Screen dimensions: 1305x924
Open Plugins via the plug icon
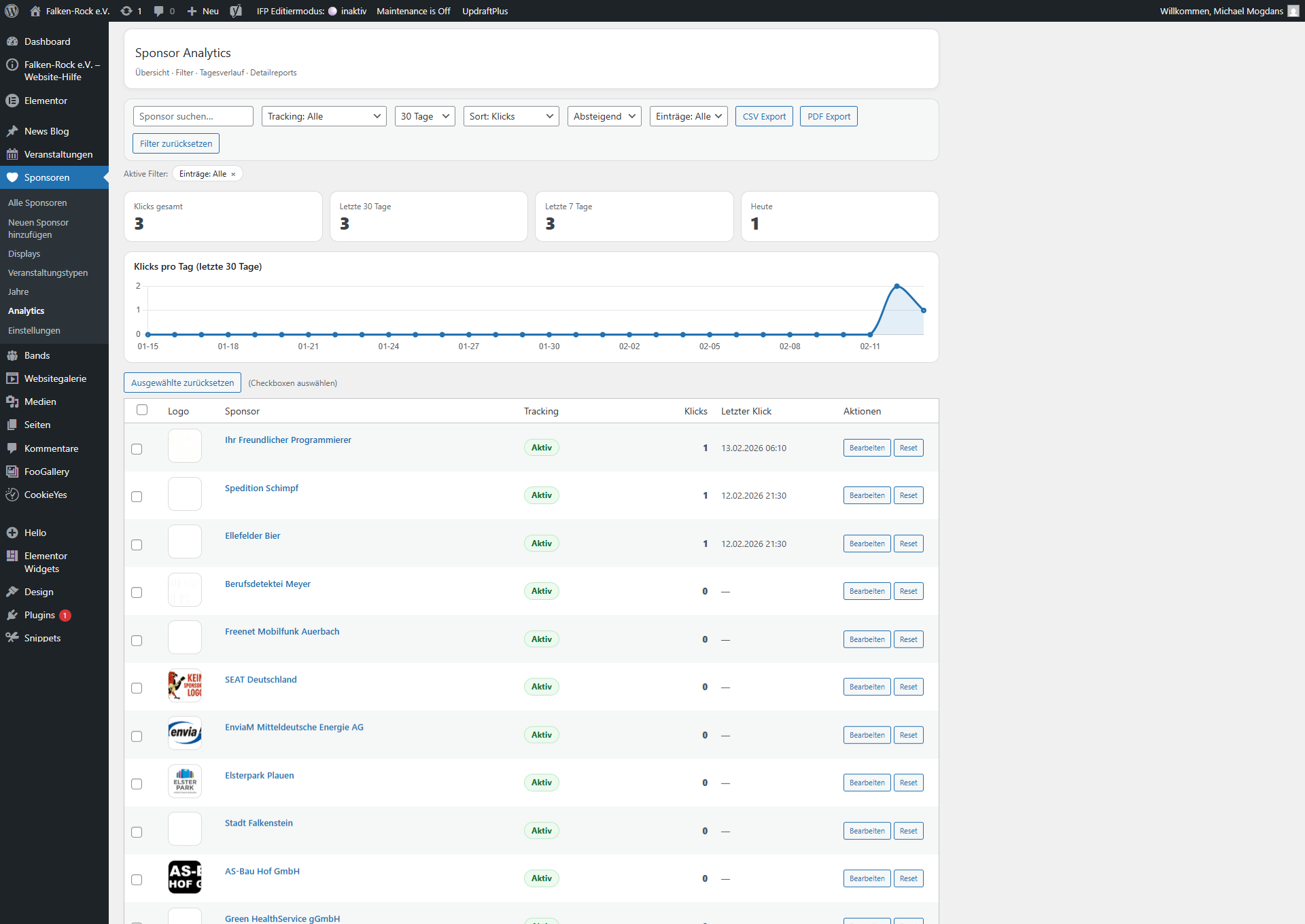12,615
